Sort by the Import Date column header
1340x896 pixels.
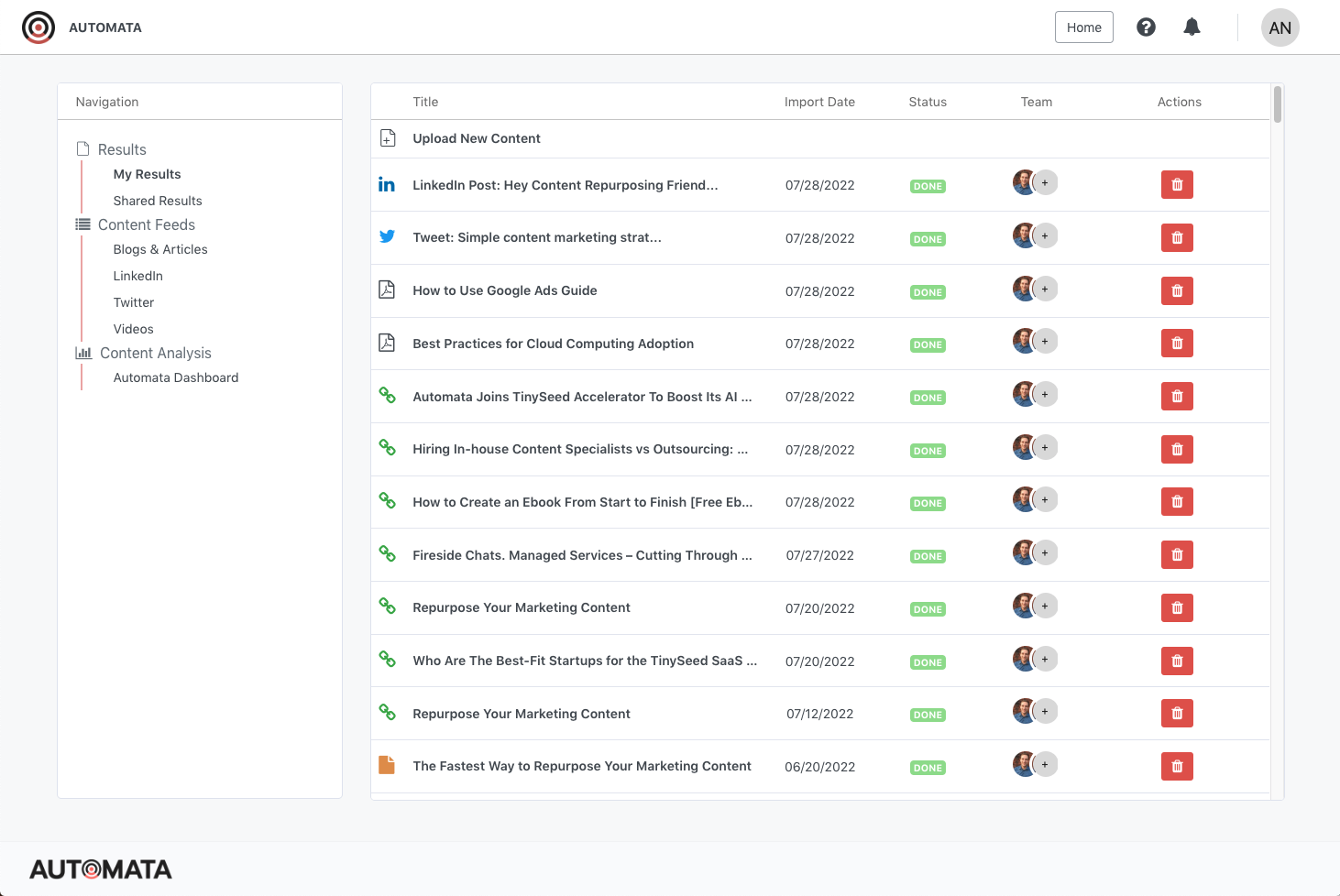pos(819,102)
